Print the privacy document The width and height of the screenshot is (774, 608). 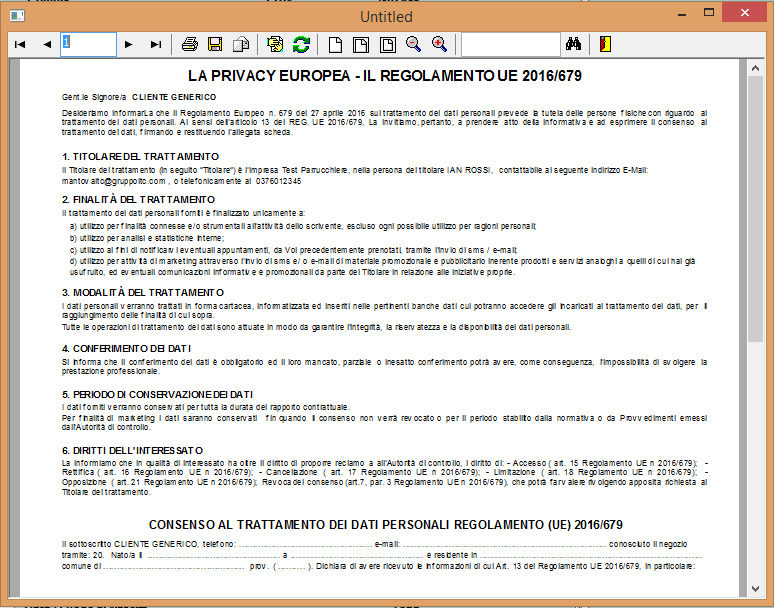(x=190, y=45)
